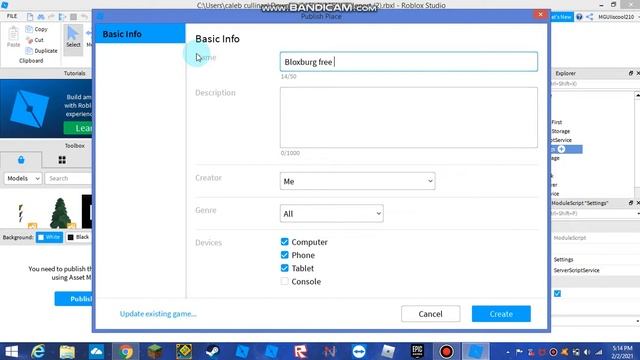Open the Genre dropdown showing All
640x360 pixels.
[x=331, y=213]
